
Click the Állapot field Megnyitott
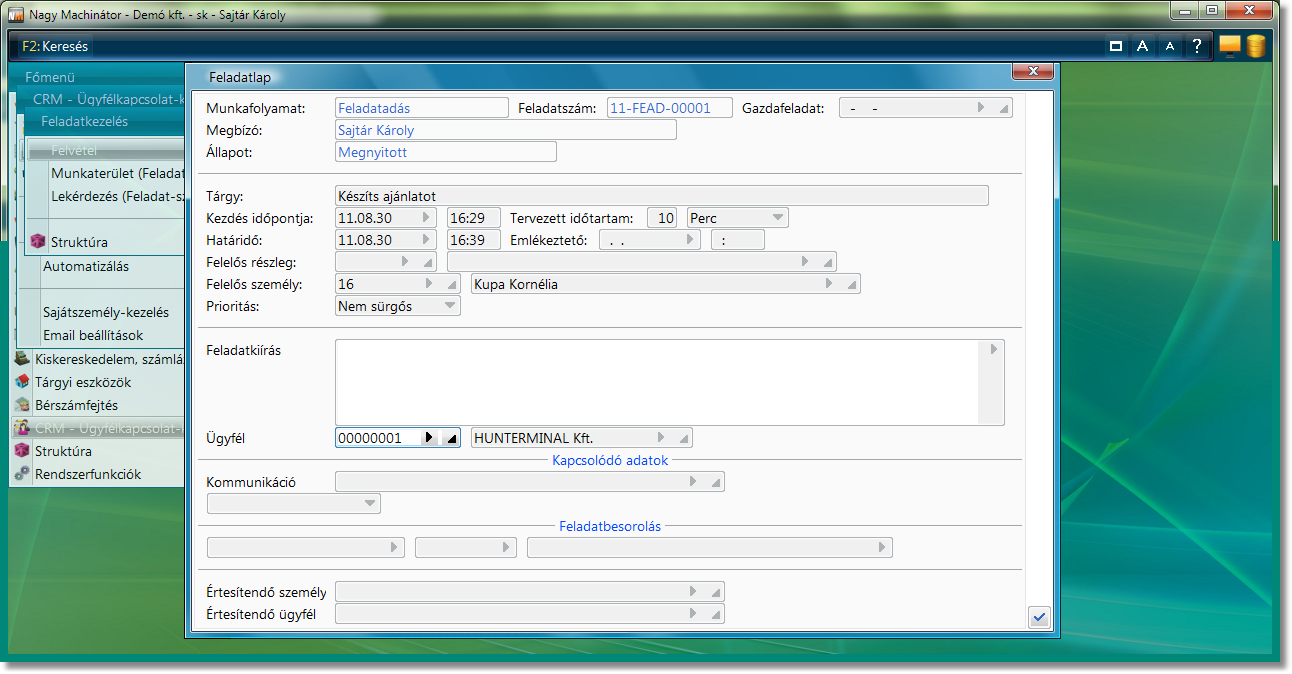(x=446, y=152)
